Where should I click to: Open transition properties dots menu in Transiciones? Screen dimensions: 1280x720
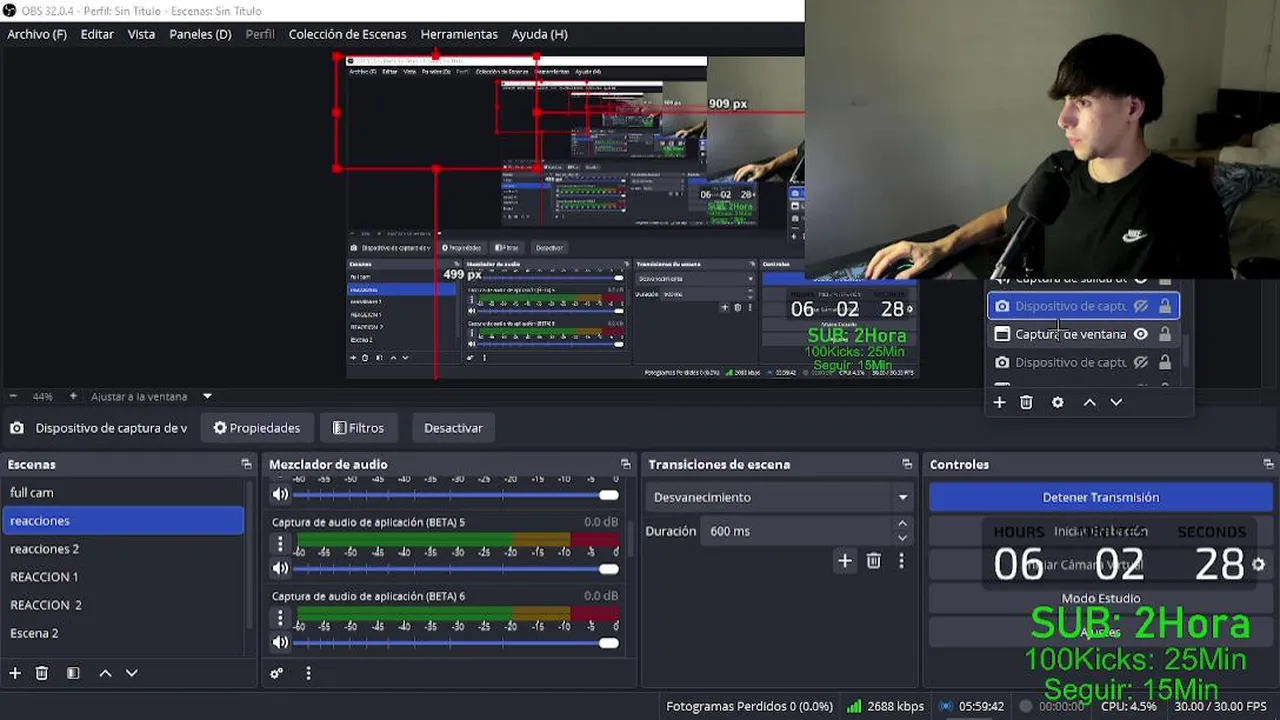pos(901,561)
